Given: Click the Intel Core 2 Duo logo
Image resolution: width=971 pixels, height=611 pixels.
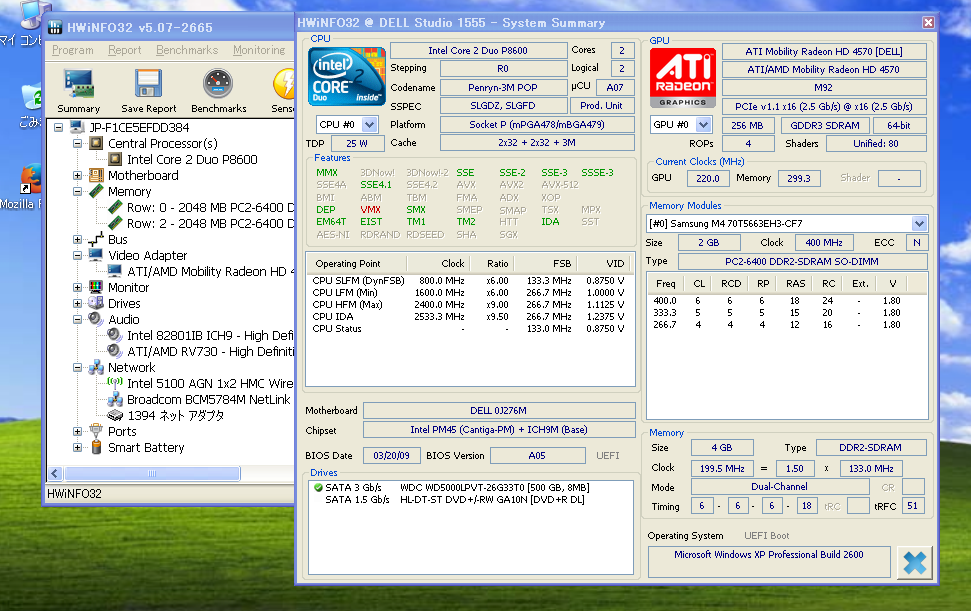Looking at the screenshot, I should (x=347, y=76).
